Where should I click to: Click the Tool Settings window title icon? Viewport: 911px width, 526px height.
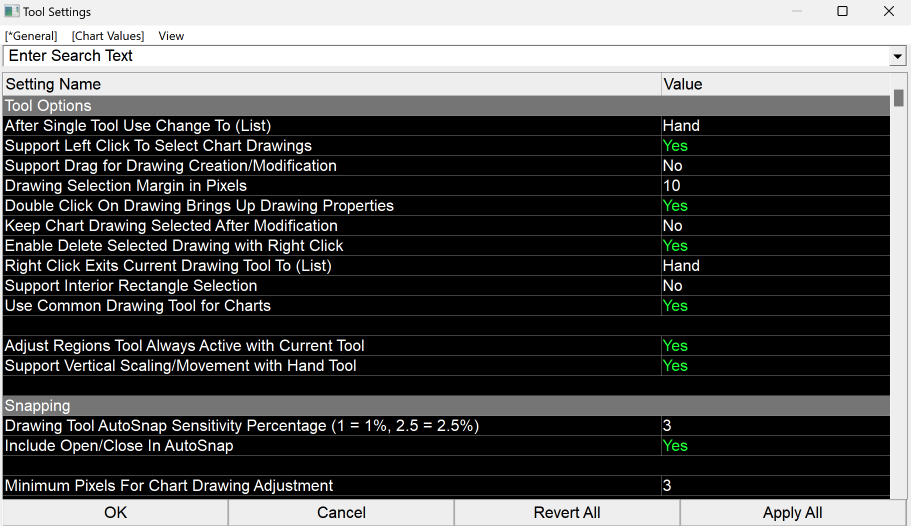(12, 11)
